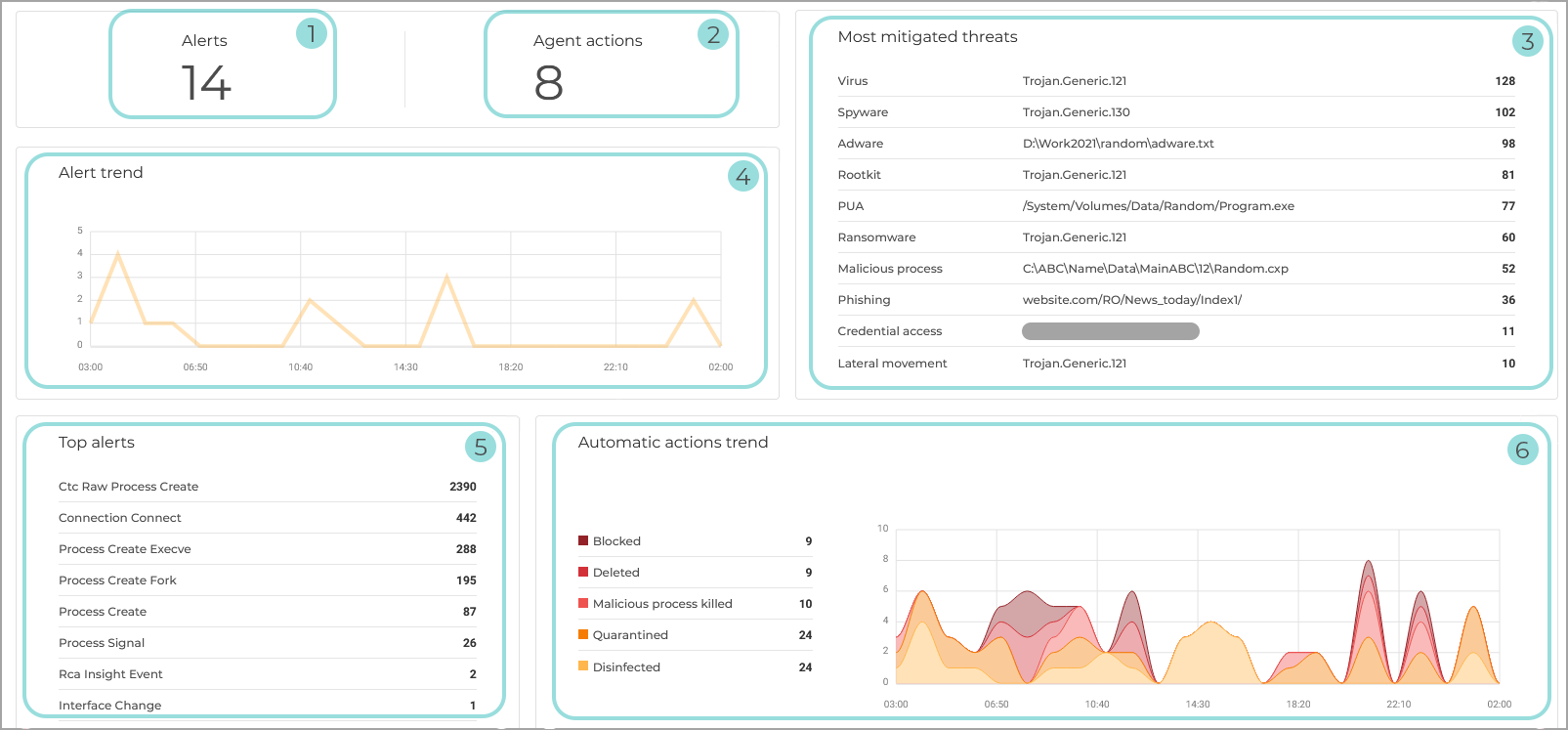
Task: Select the Connection Connect alert row
Action: 120,518
